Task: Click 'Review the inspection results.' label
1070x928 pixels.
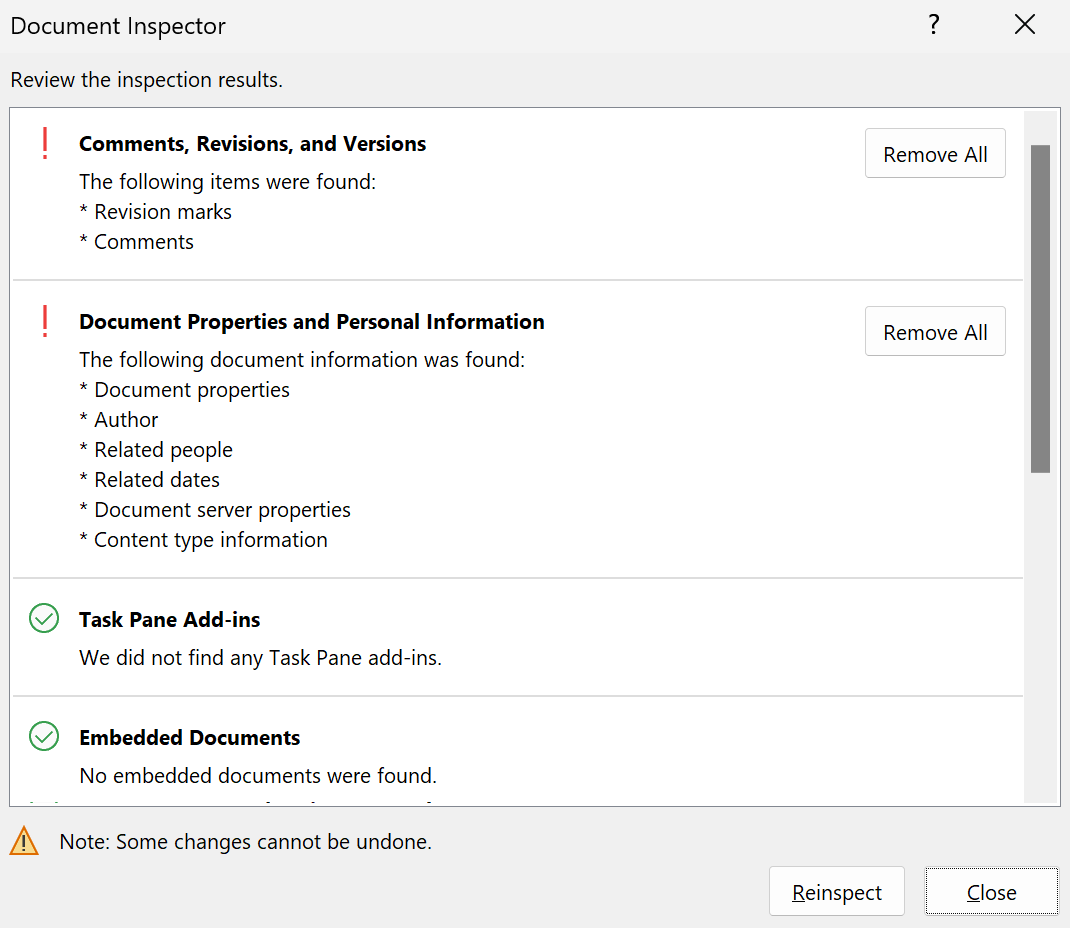Action: point(147,80)
